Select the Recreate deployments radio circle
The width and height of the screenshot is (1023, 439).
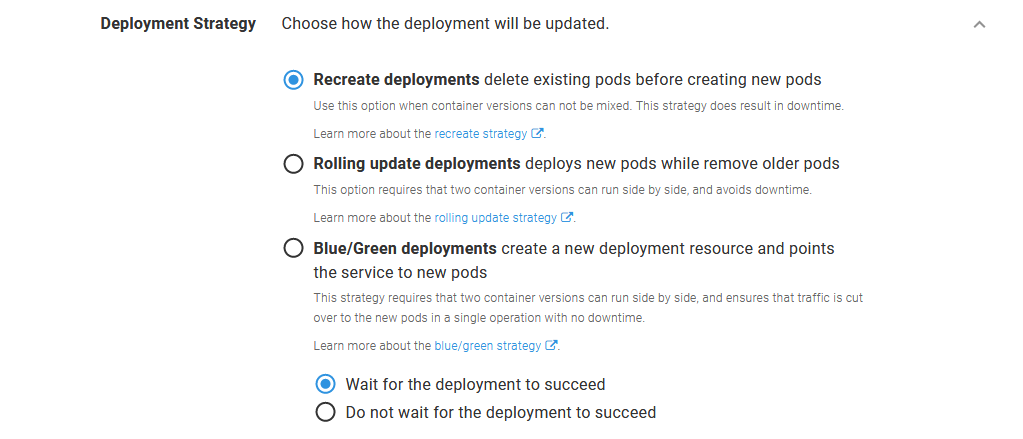(x=293, y=80)
